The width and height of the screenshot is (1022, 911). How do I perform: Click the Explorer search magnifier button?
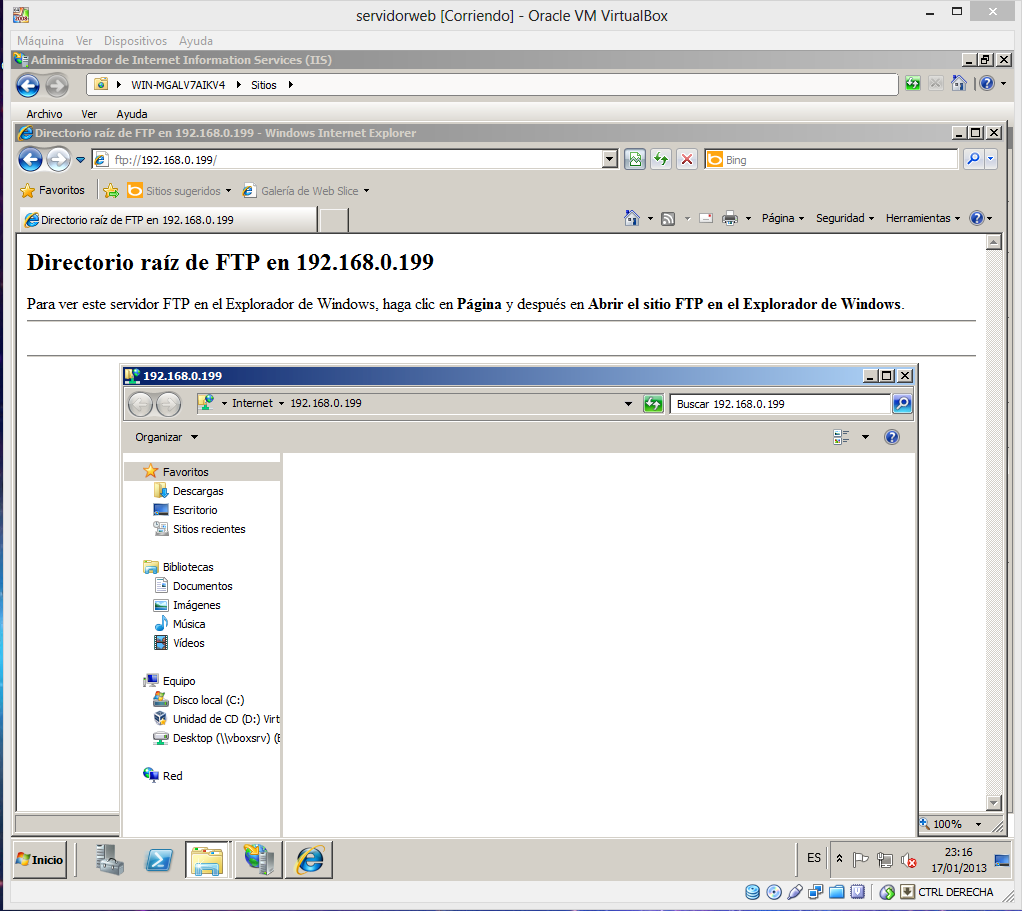(x=902, y=404)
